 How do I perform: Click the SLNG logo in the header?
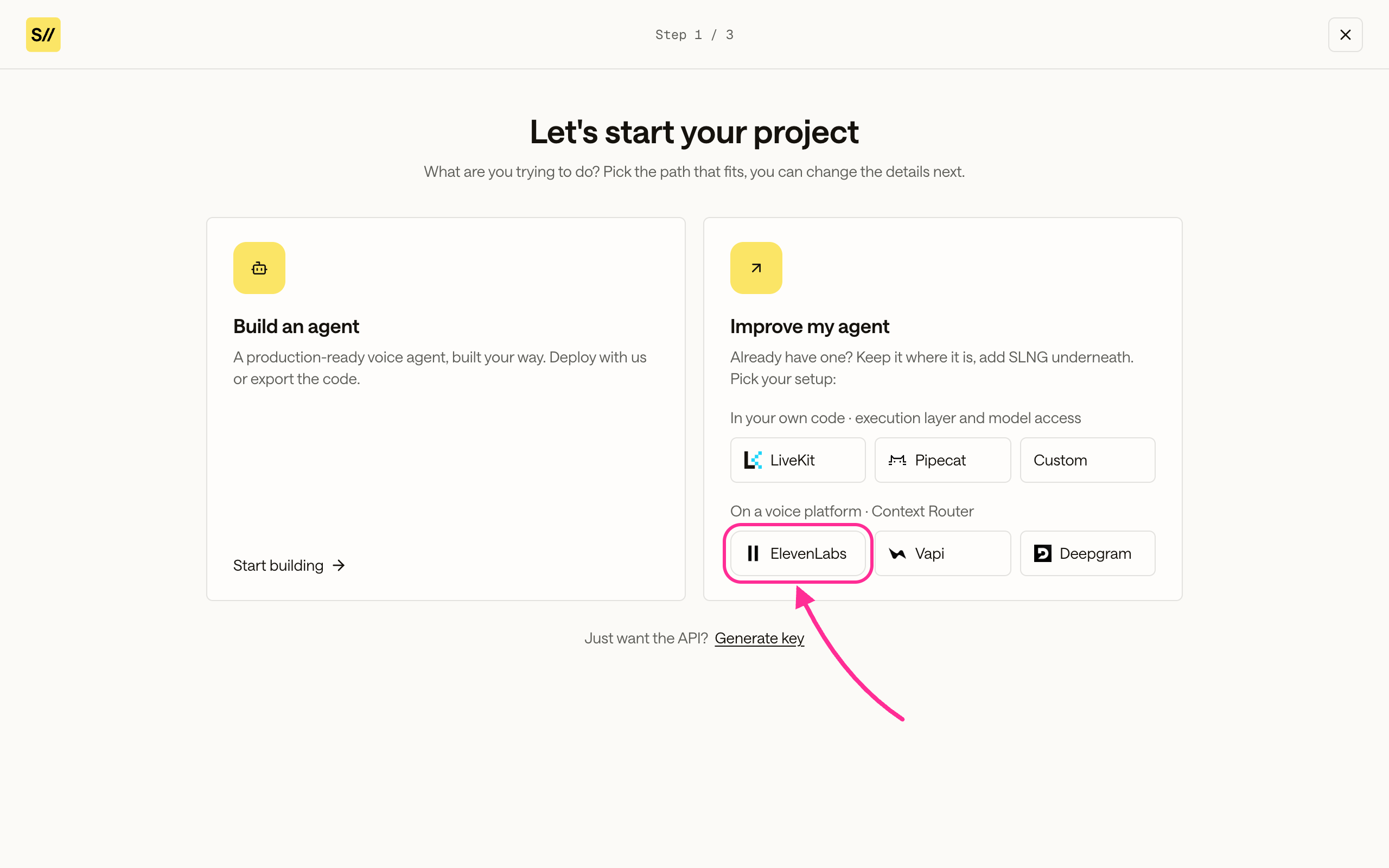coord(43,34)
